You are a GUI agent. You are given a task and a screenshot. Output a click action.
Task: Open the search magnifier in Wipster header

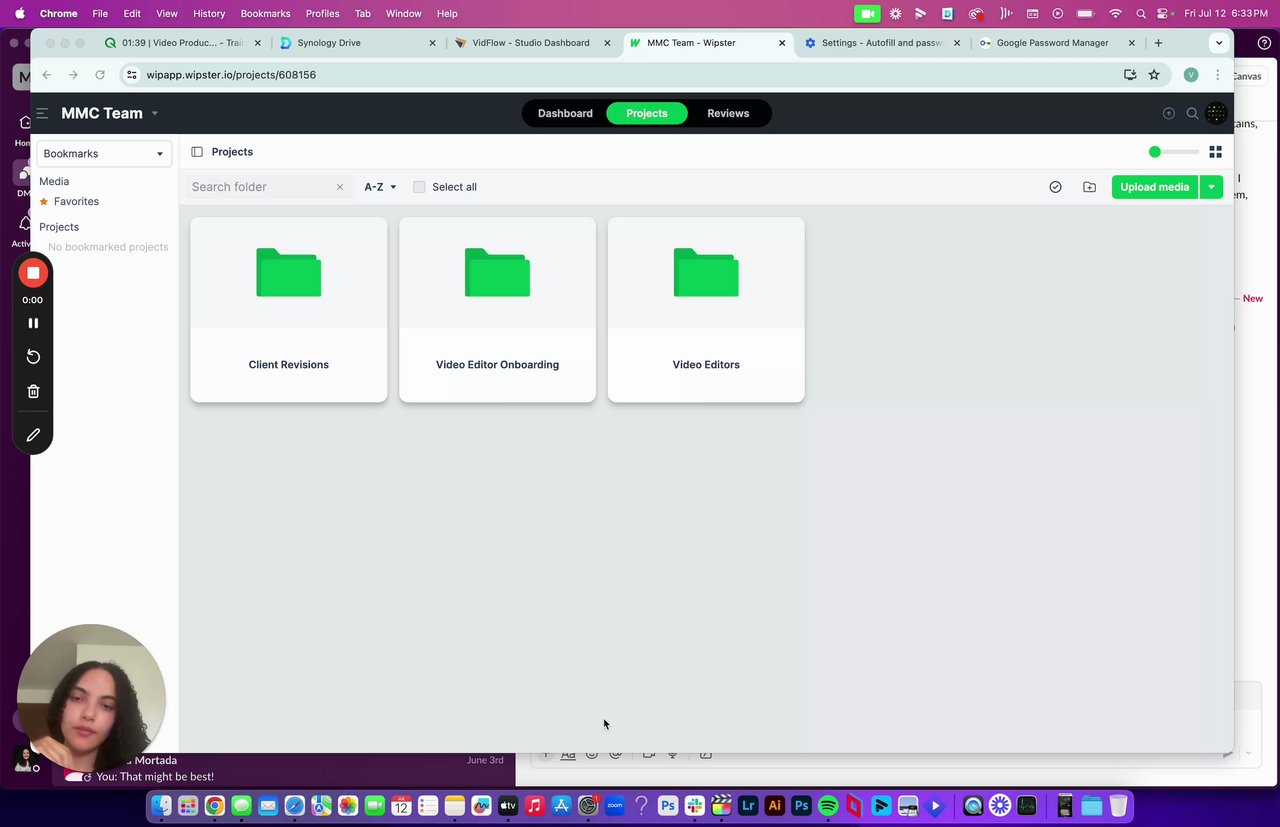pyautogui.click(x=1192, y=114)
